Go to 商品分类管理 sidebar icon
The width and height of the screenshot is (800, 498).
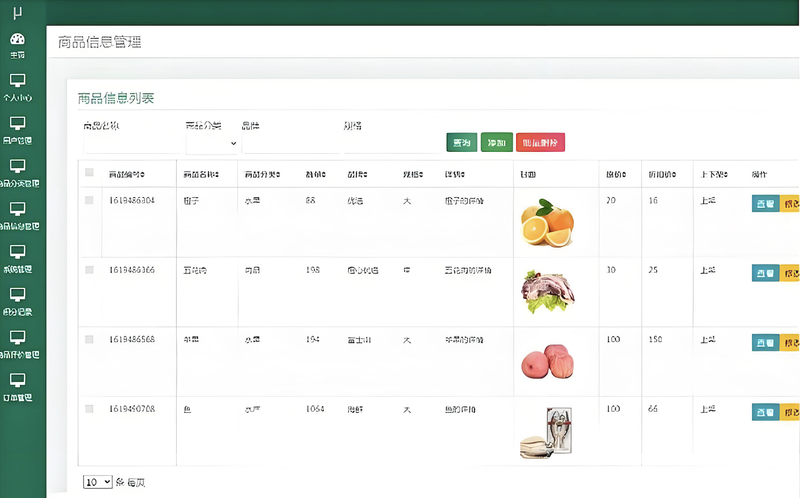[17, 167]
